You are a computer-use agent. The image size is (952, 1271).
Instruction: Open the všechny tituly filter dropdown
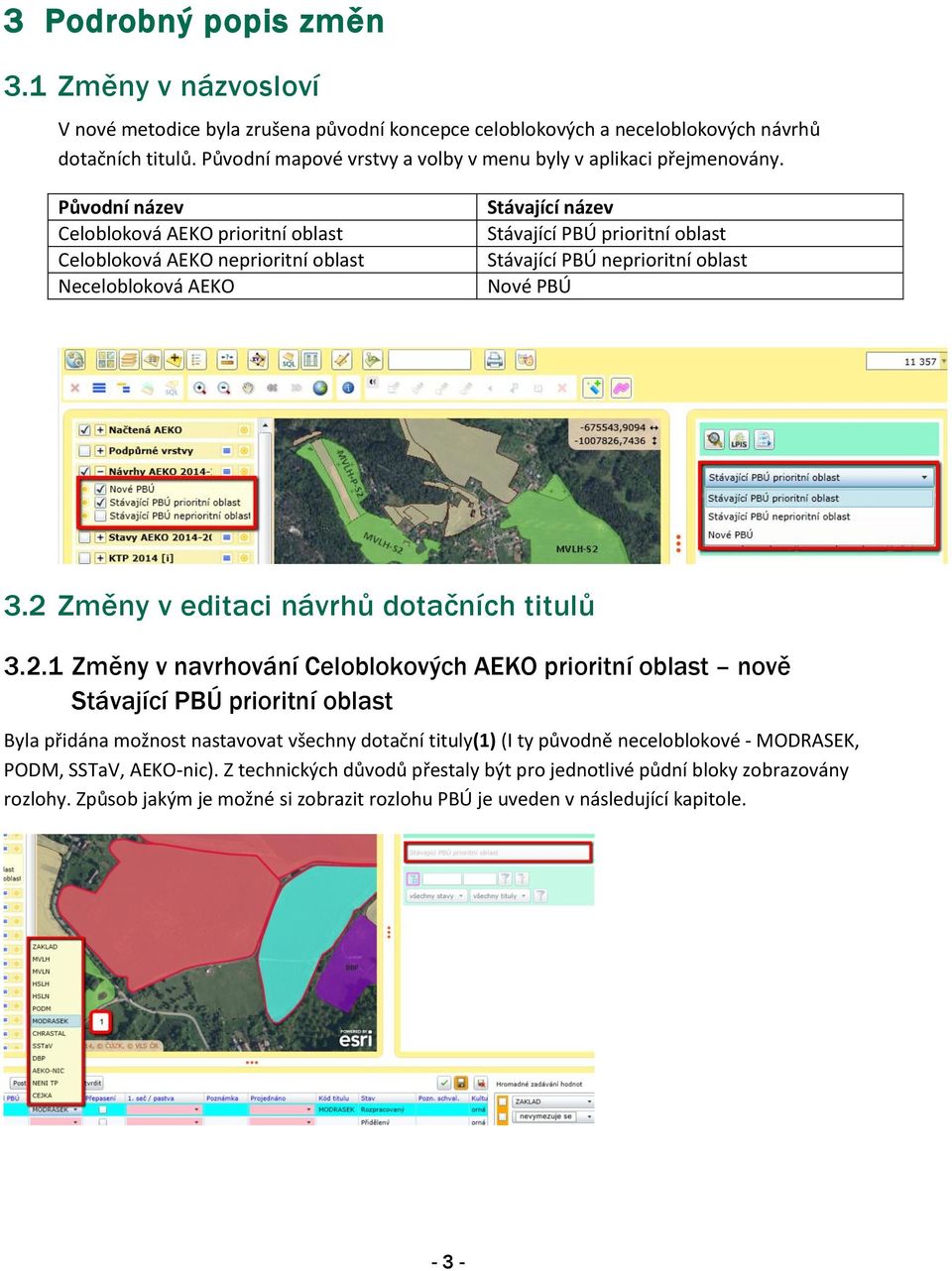[500, 895]
